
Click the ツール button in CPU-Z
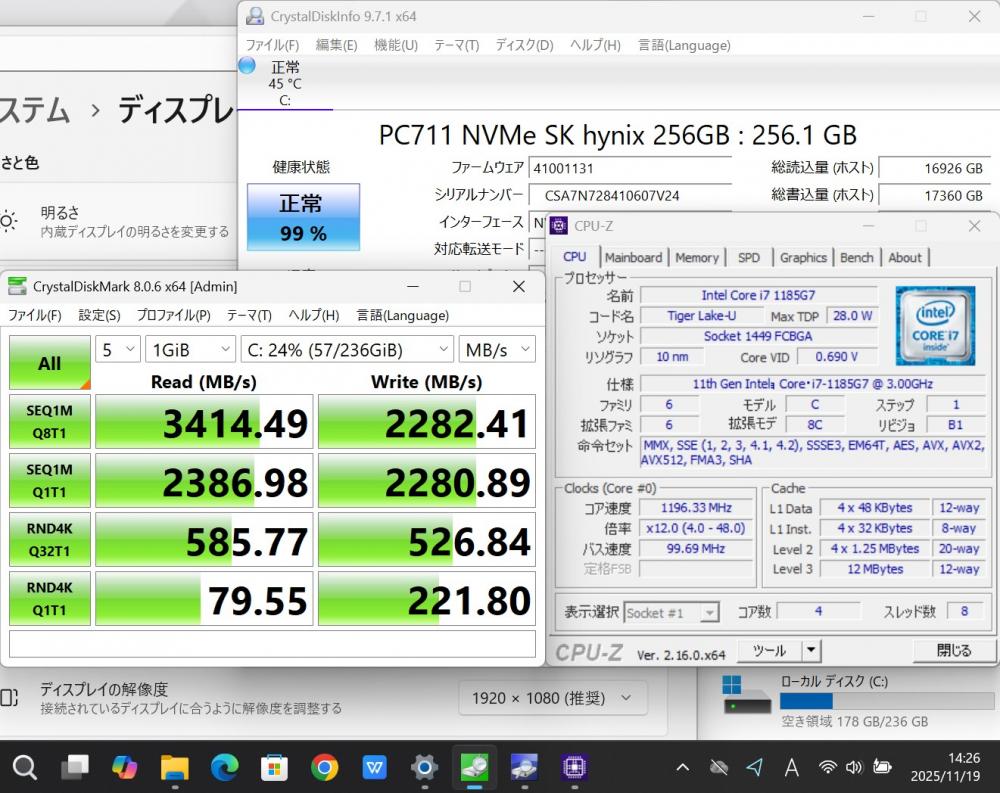pyautogui.click(x=769, y=651)
